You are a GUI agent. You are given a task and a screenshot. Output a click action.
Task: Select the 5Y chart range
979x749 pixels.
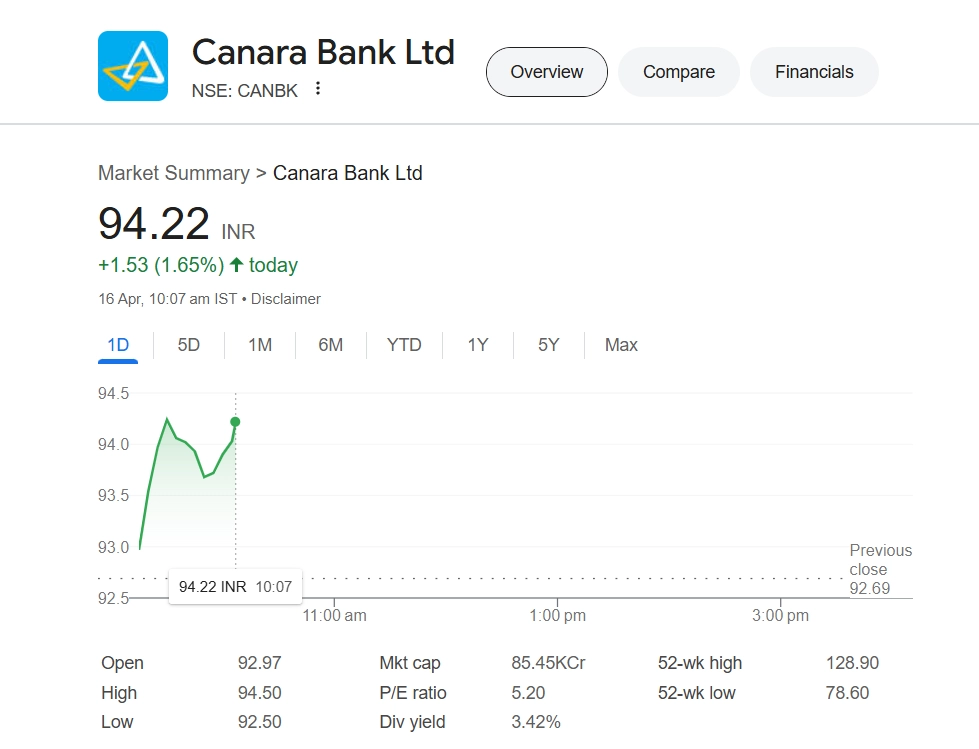coord(548,345)
